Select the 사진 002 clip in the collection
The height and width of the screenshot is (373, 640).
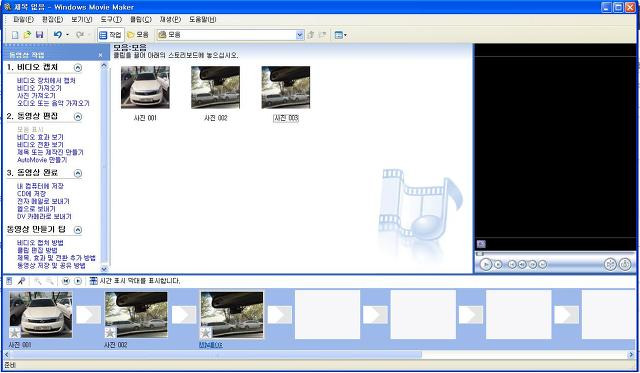pos(216,88)
